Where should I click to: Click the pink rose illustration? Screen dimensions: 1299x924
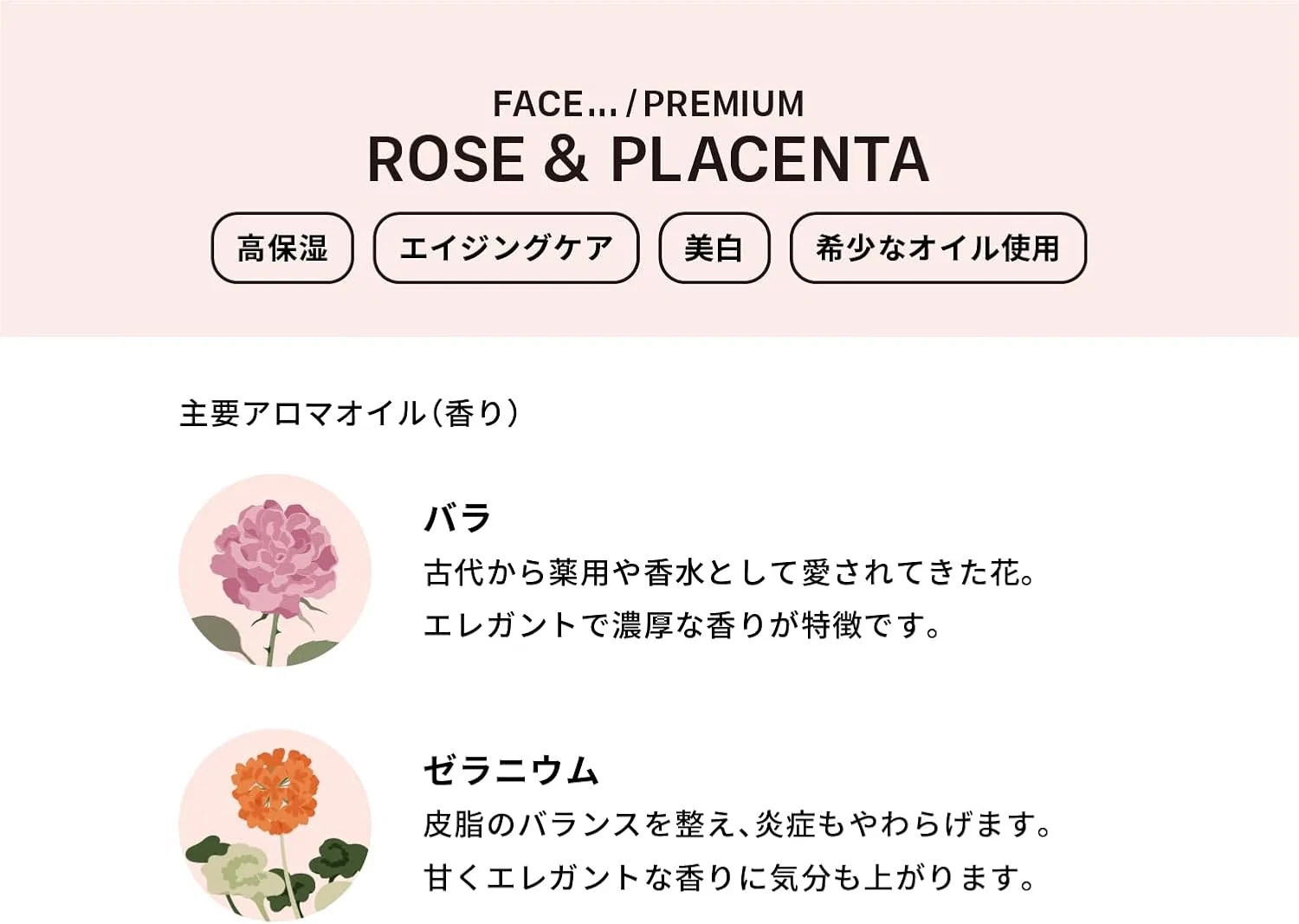275,571
